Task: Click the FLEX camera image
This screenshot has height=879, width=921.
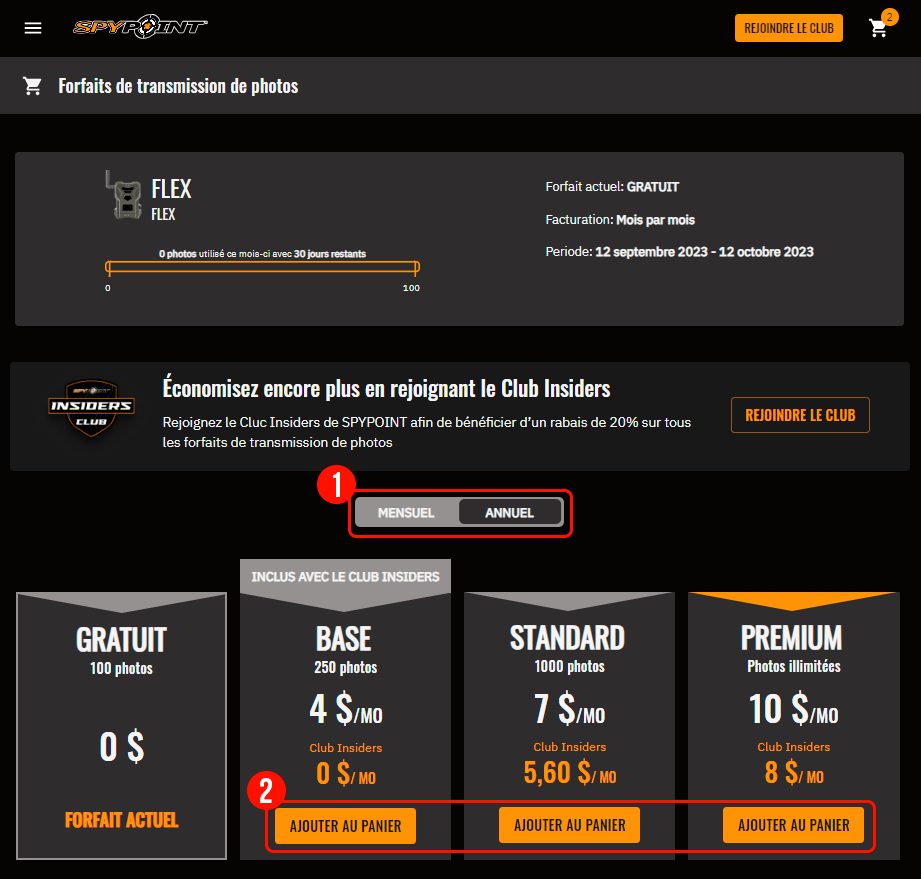Action: click(123, 195)
